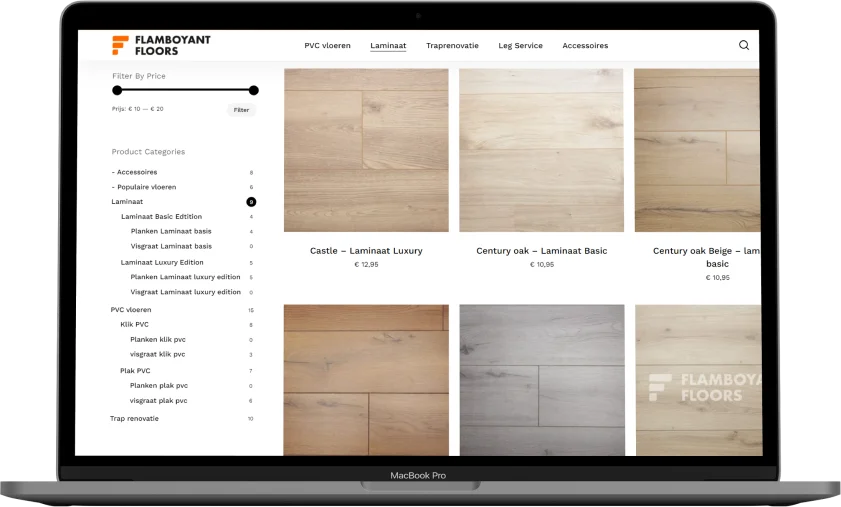This screenshot has width=841, height=507.
Task: Open Laminaat Luxury Edition category
Action: [162, 262]
